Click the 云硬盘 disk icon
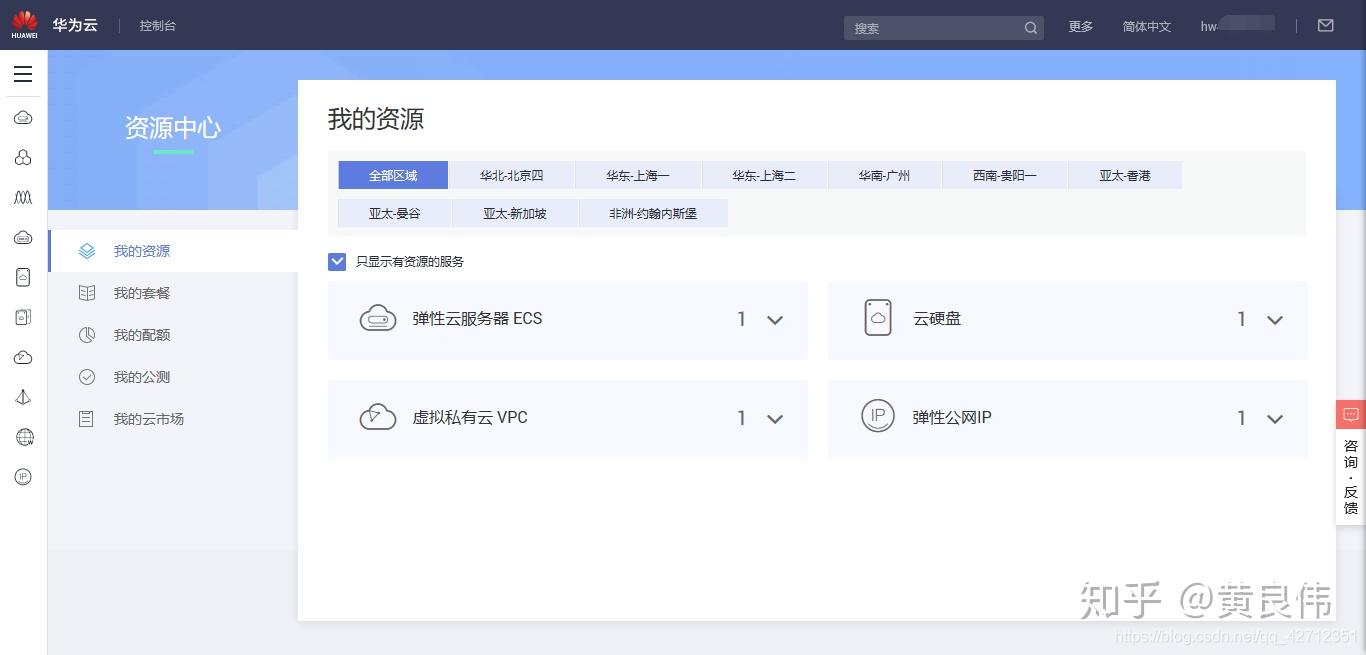 [878, 318]
